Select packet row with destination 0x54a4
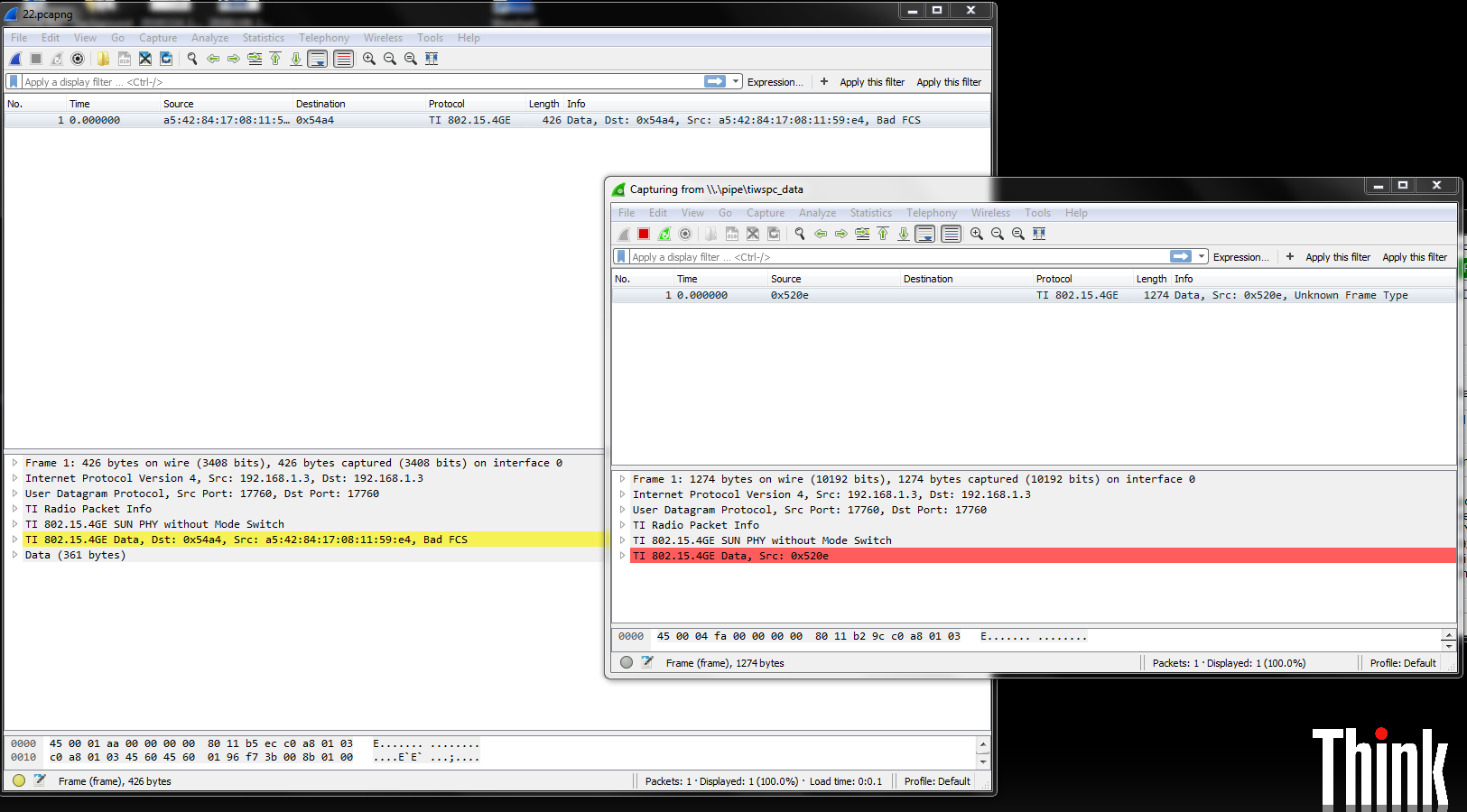The width and height of the screenshot is (1467, 812). pos(497,120)
